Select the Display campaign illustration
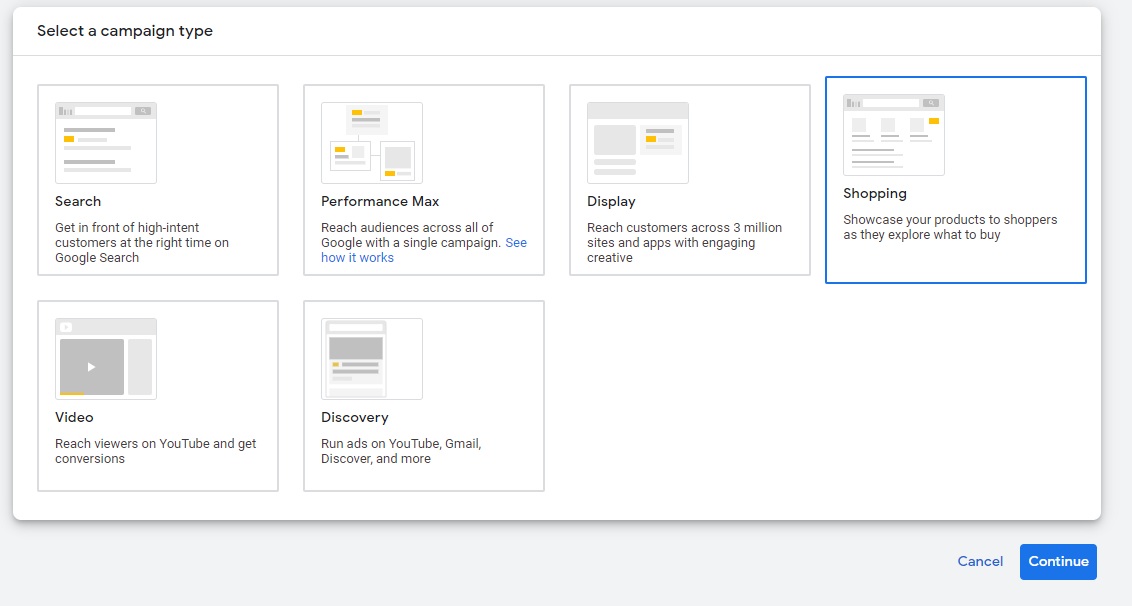 pyautogui.click(x=637, y=143)
